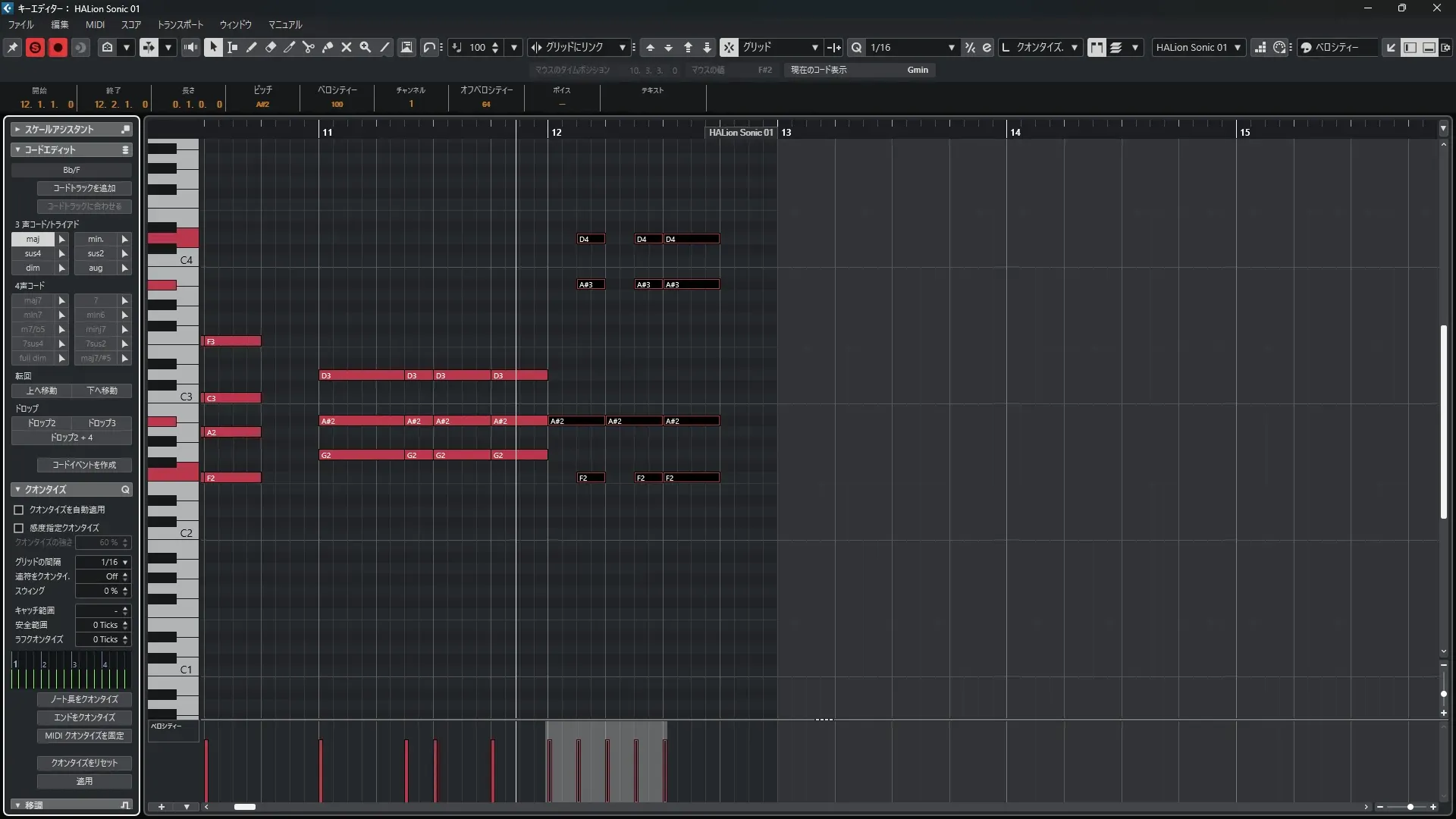Select the Mute X tool

[346, 47]
